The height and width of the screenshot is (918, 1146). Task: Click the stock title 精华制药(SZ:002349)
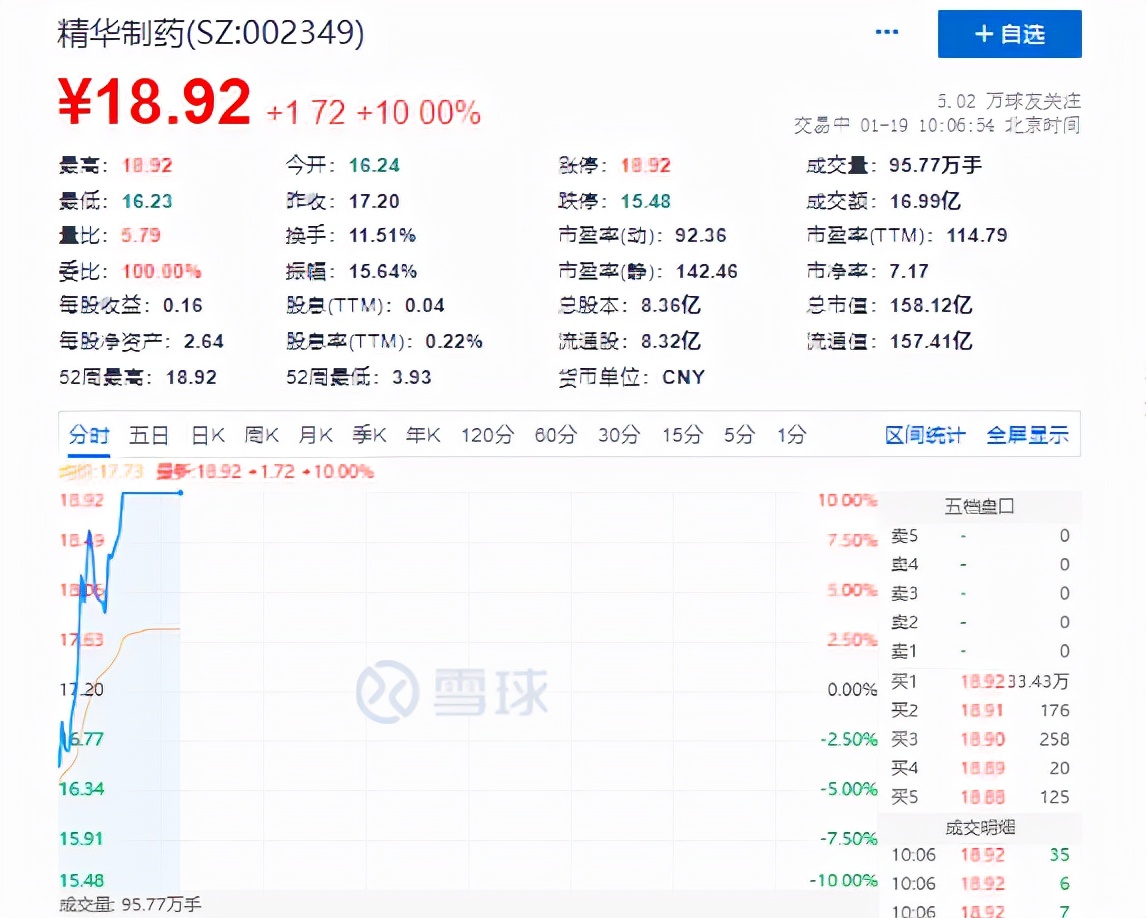point(210,33)
